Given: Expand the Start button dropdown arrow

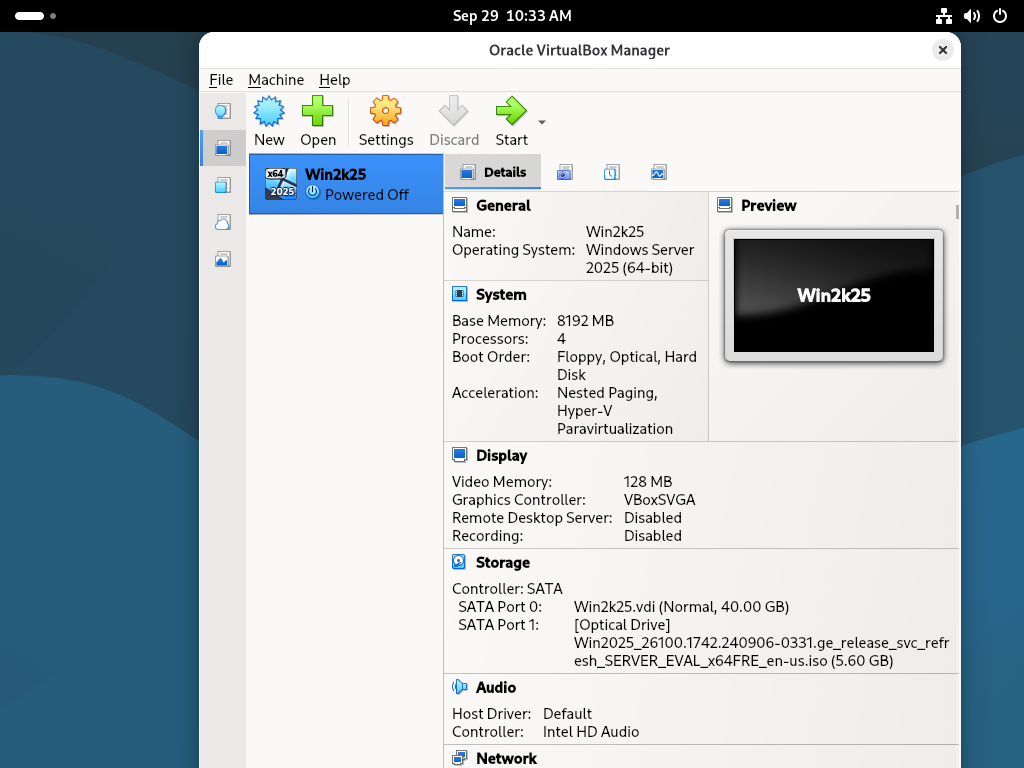Looking at the screenshot, I should point(542,122).
